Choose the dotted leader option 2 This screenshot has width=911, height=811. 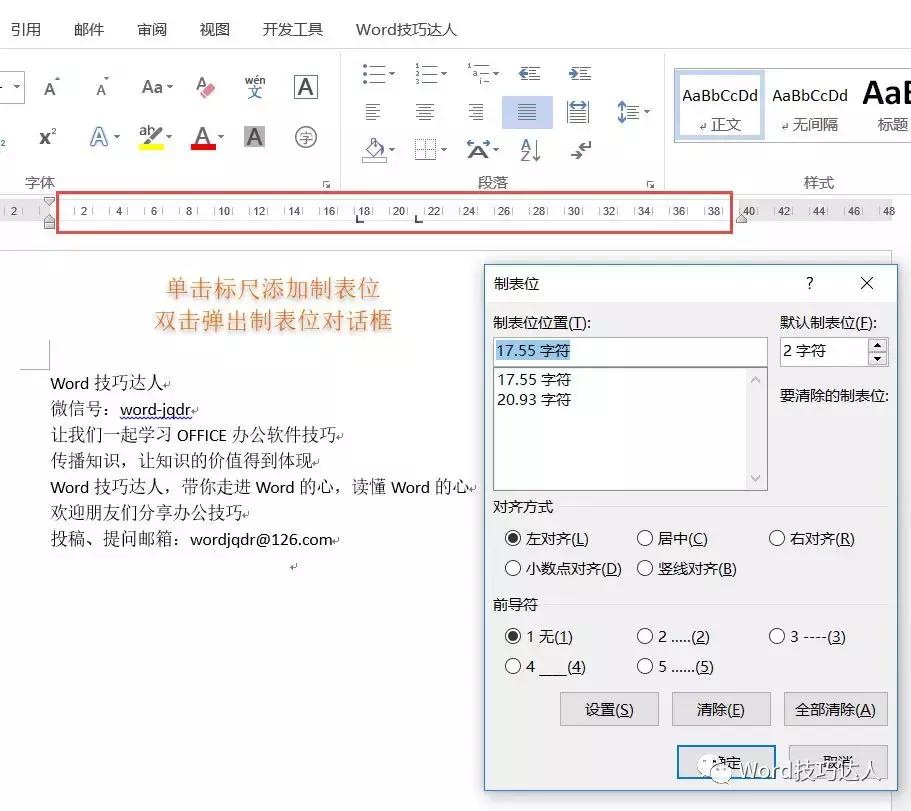pos(645,637)
